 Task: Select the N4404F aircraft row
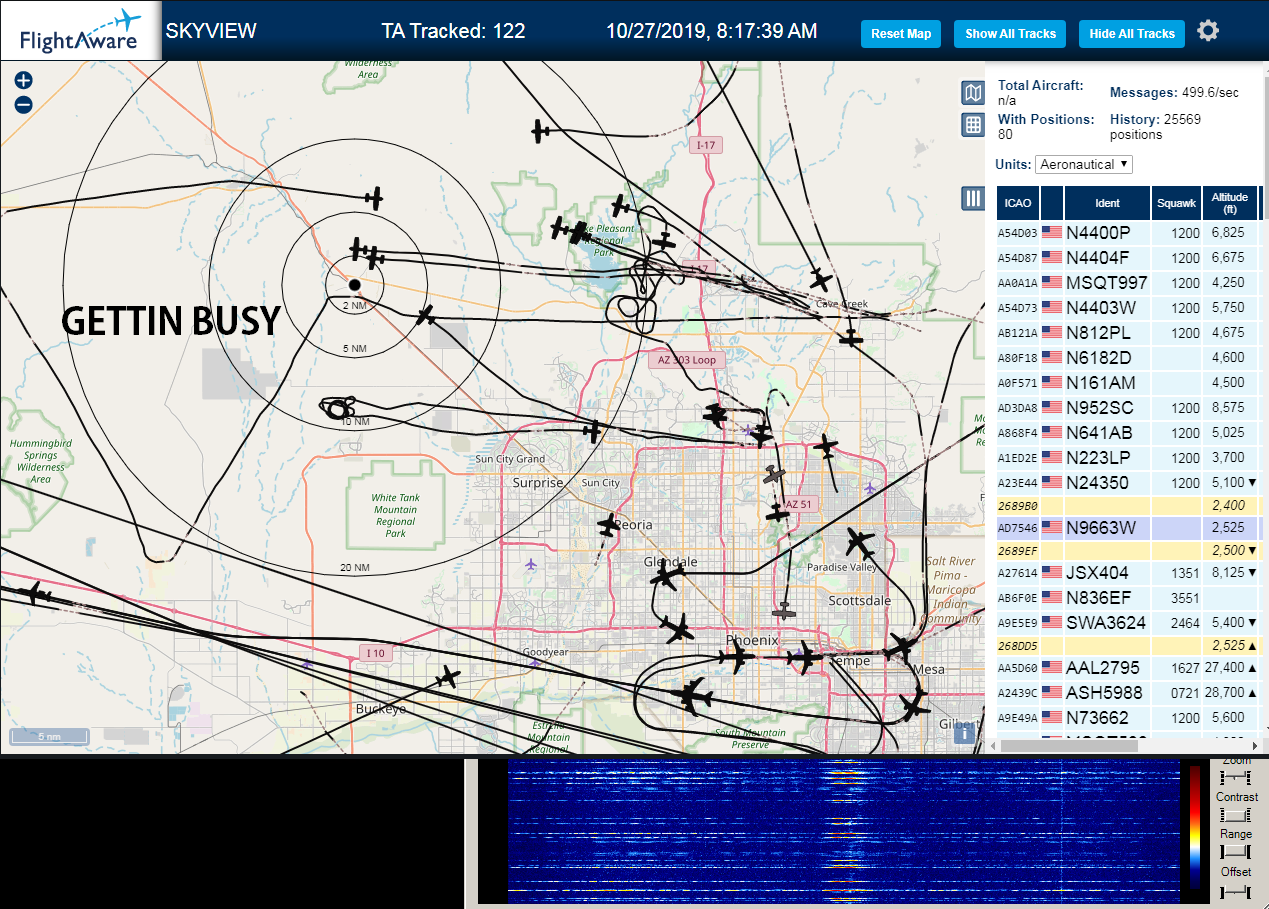coord(1128,257)
